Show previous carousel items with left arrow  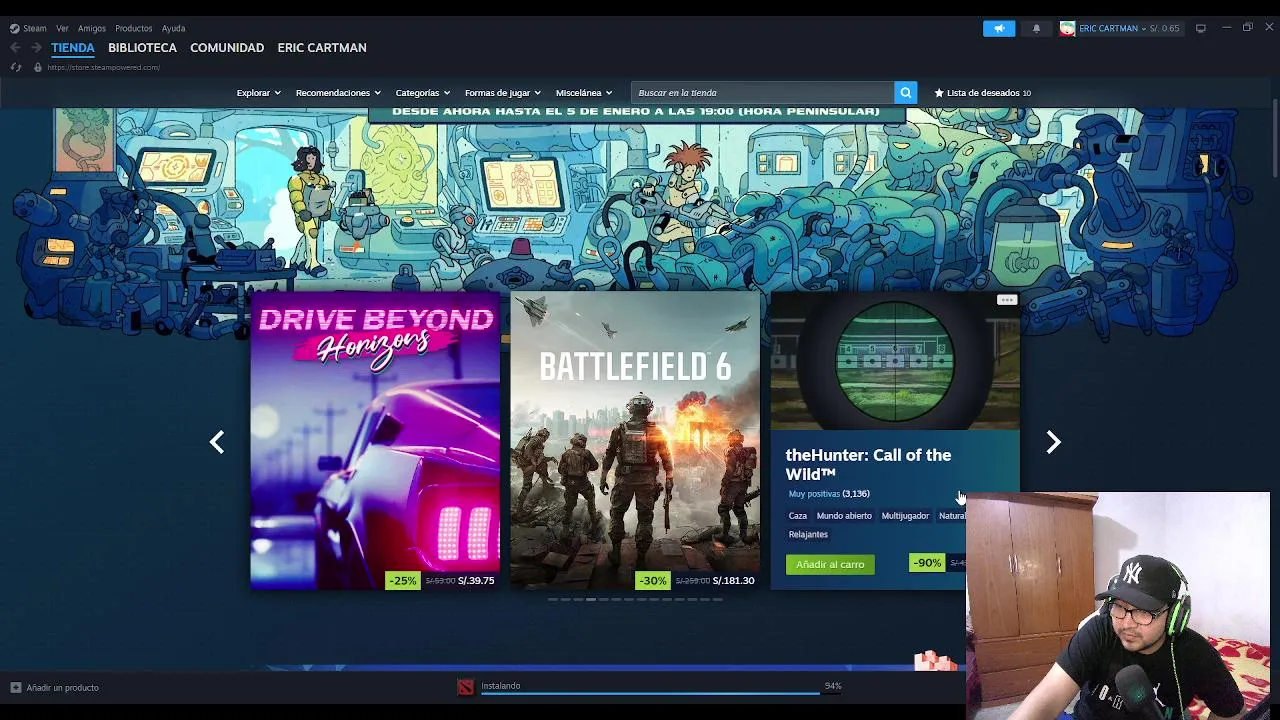click(217, 442)
